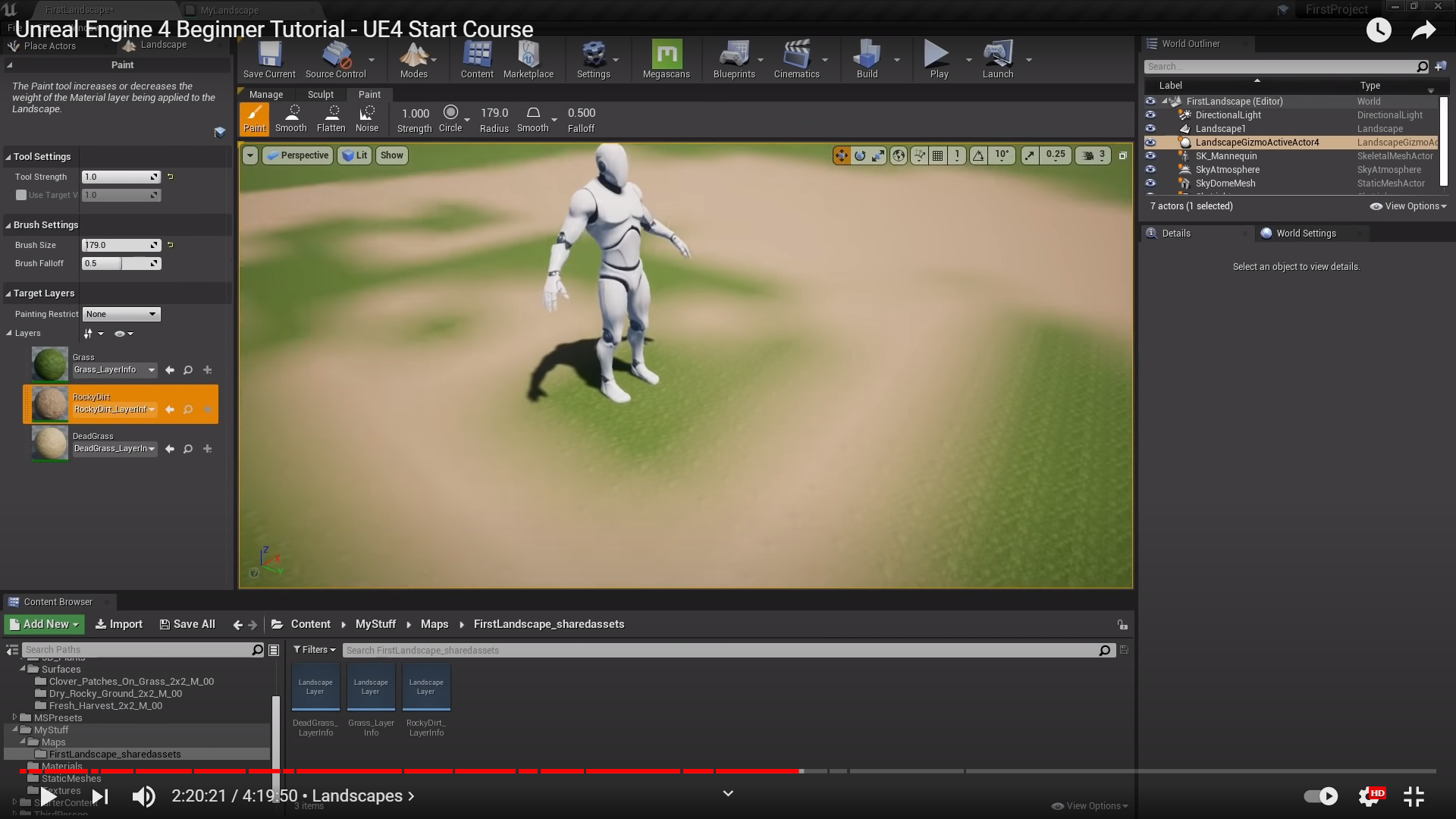
Task: Open the Grass_LayerInfo dropdown
Action: pyautogui.click(x=115, y=370)
